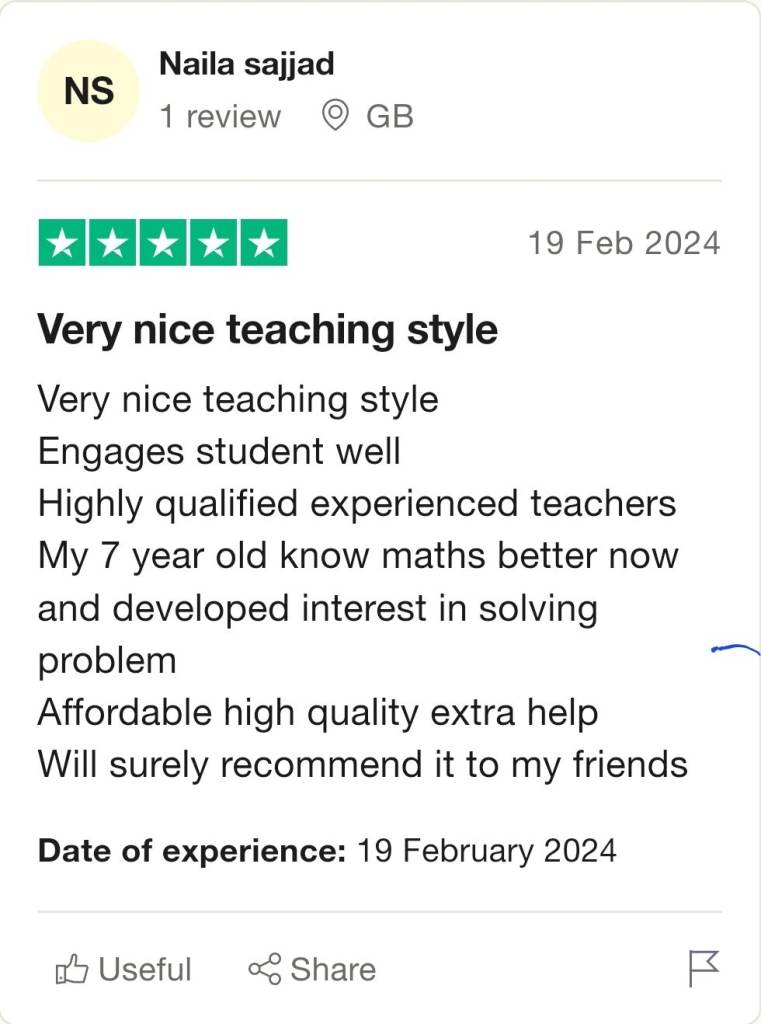Click the first green rating star
Screen dimensions: 761x1024
62,243
